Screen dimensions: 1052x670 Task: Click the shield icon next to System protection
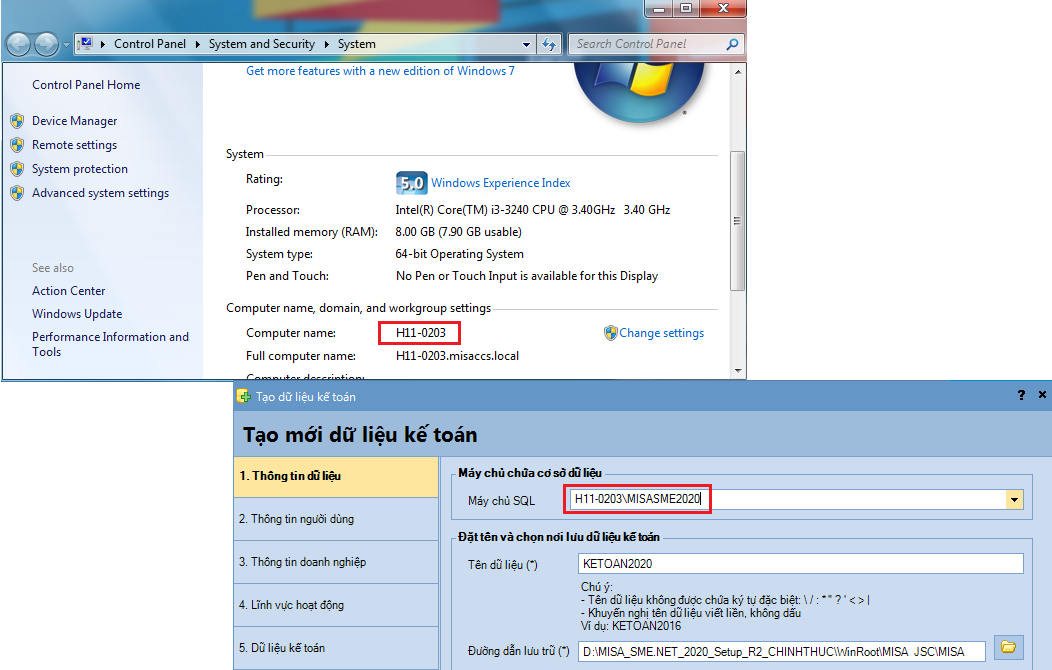click(17, 169)
